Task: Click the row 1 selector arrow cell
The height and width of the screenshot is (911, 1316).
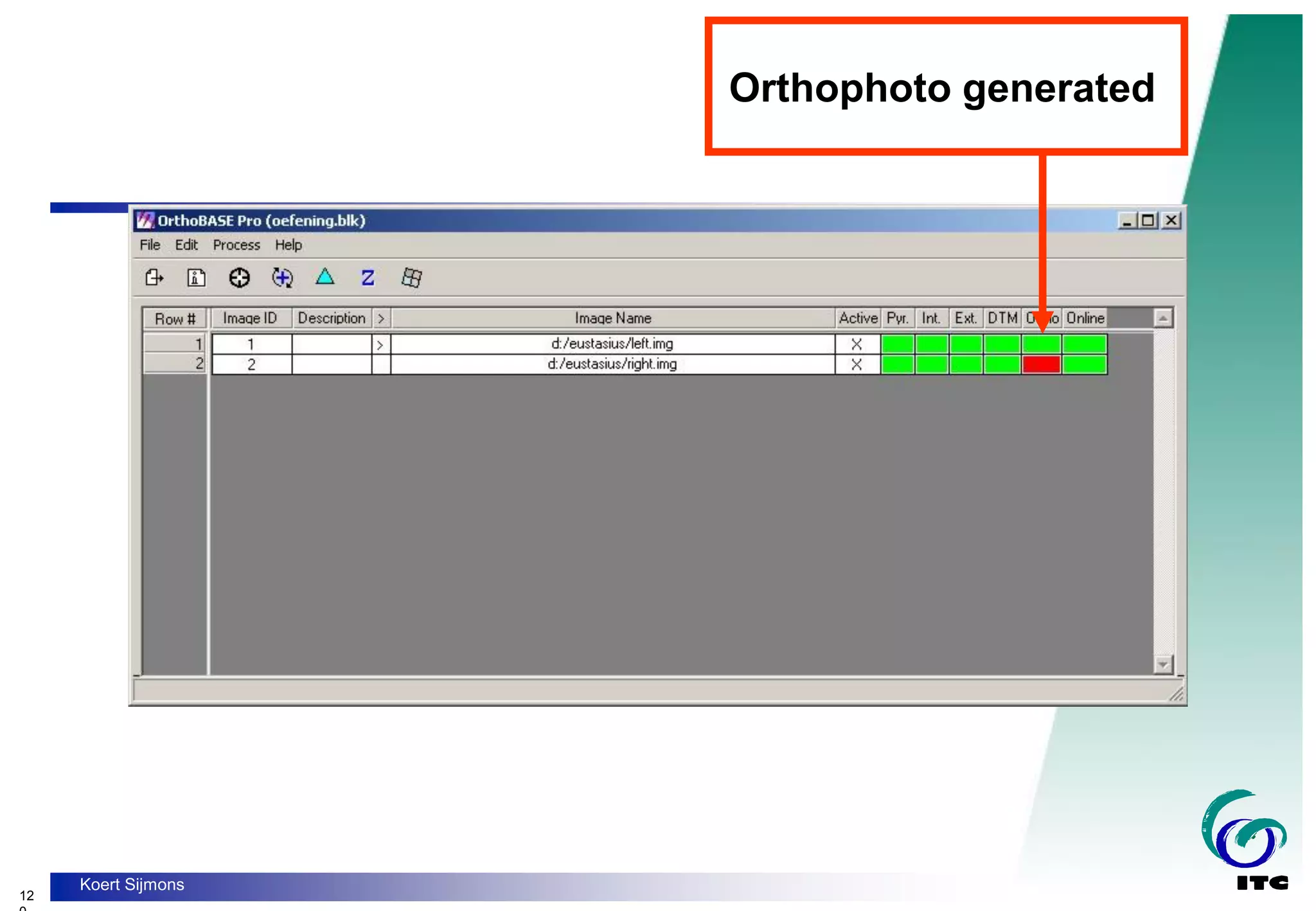Action: (380, 344)
